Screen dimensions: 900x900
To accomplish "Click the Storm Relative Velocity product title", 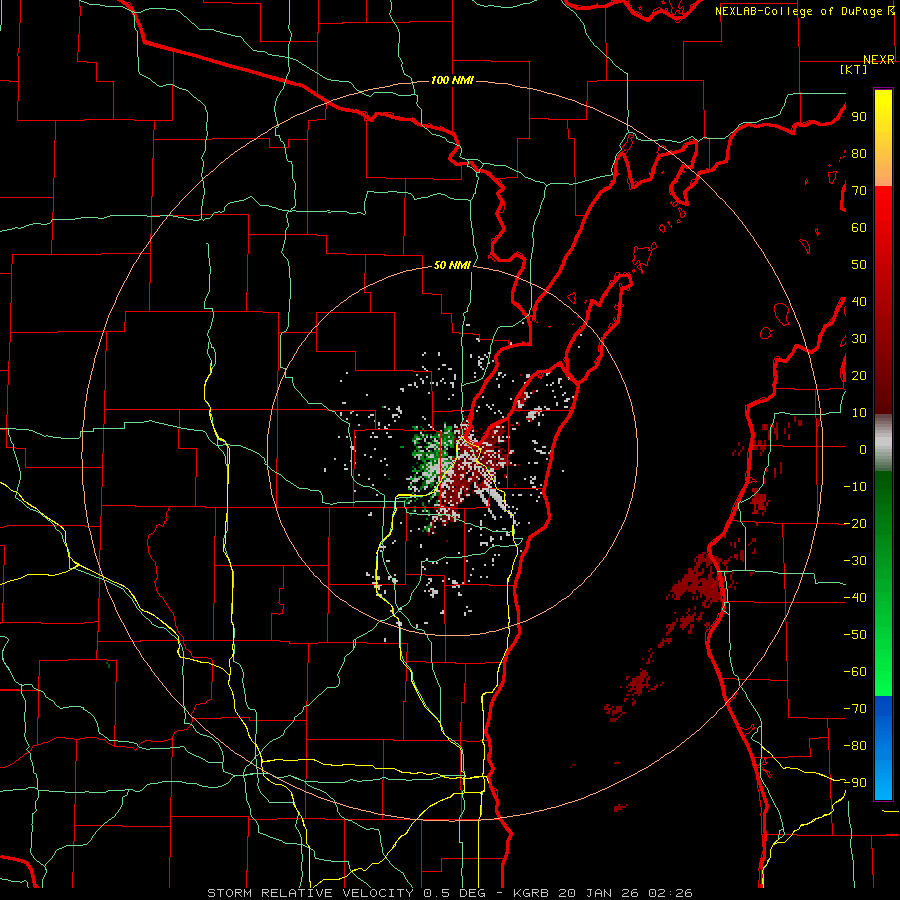I will [x=310, y=893].
